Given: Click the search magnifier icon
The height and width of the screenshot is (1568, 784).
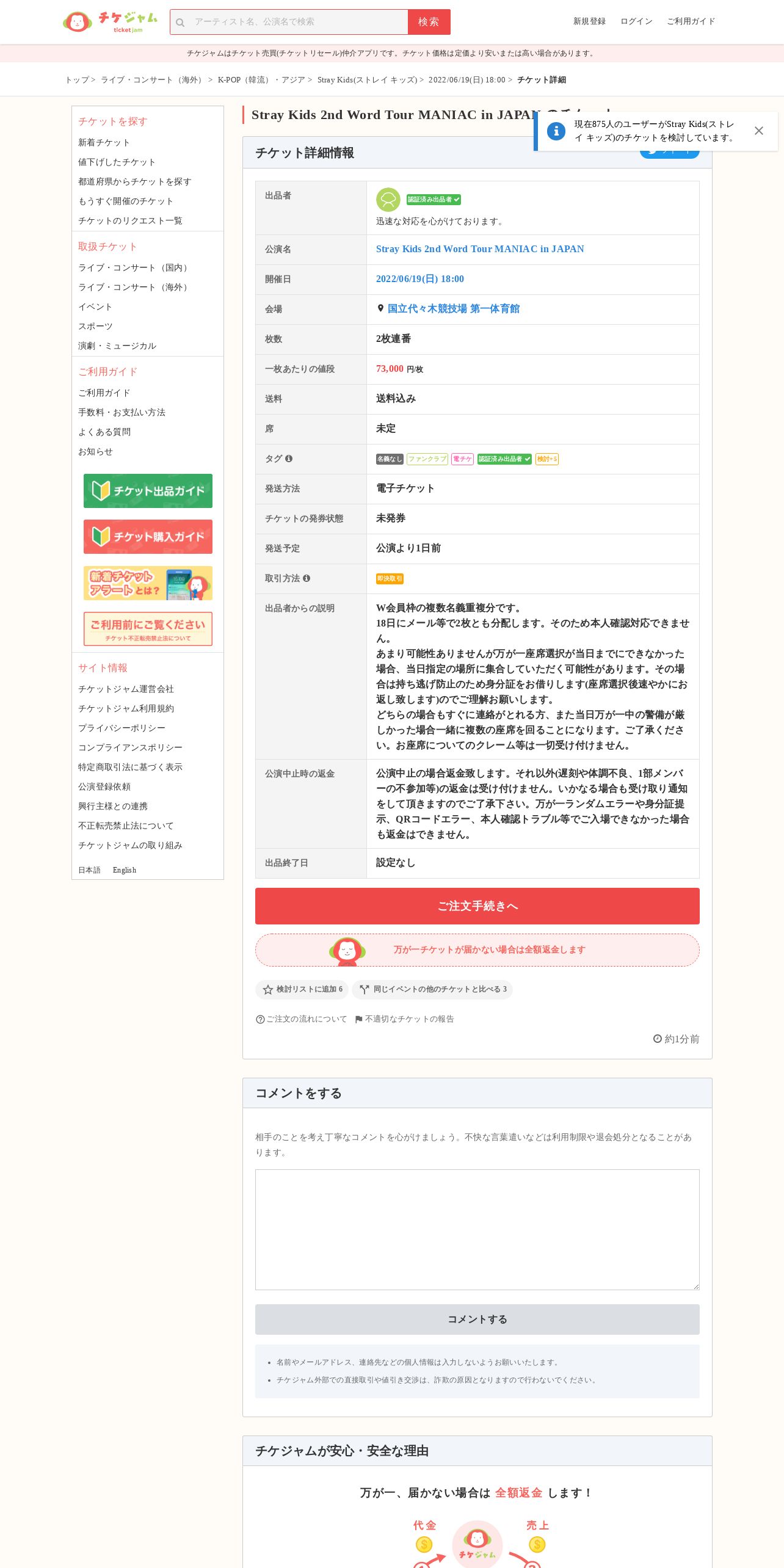Looking at the screenshot, I should pos(180,23).
